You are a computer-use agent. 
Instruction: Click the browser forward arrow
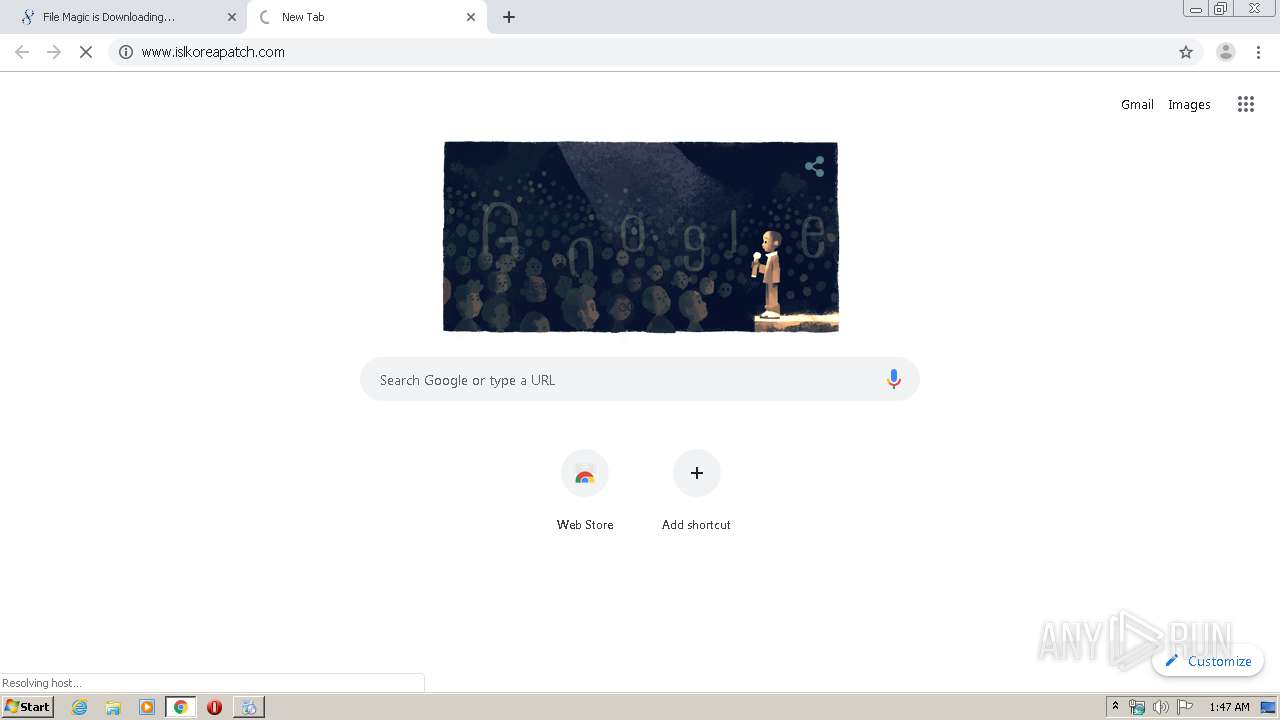pos(54,52)
